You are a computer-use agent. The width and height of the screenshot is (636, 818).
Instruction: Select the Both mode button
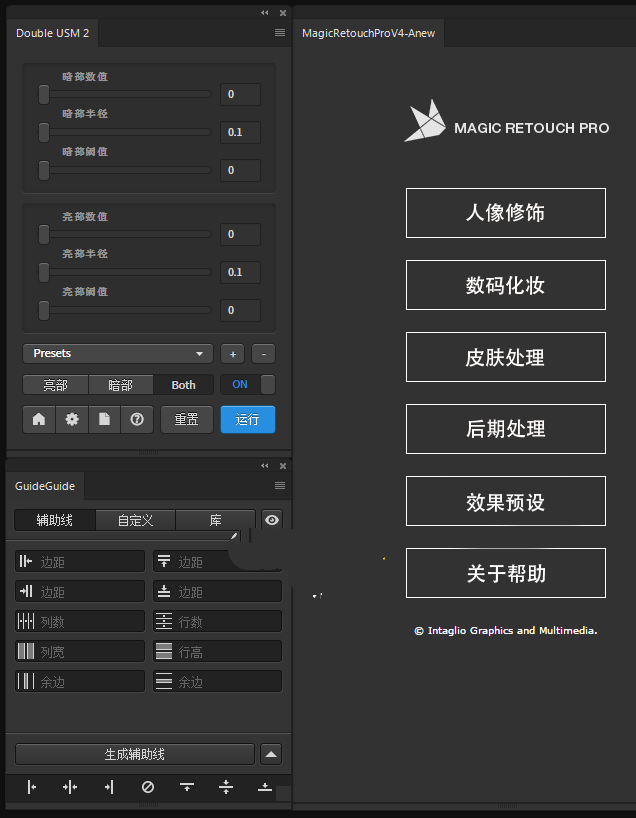tap(184, 385)
